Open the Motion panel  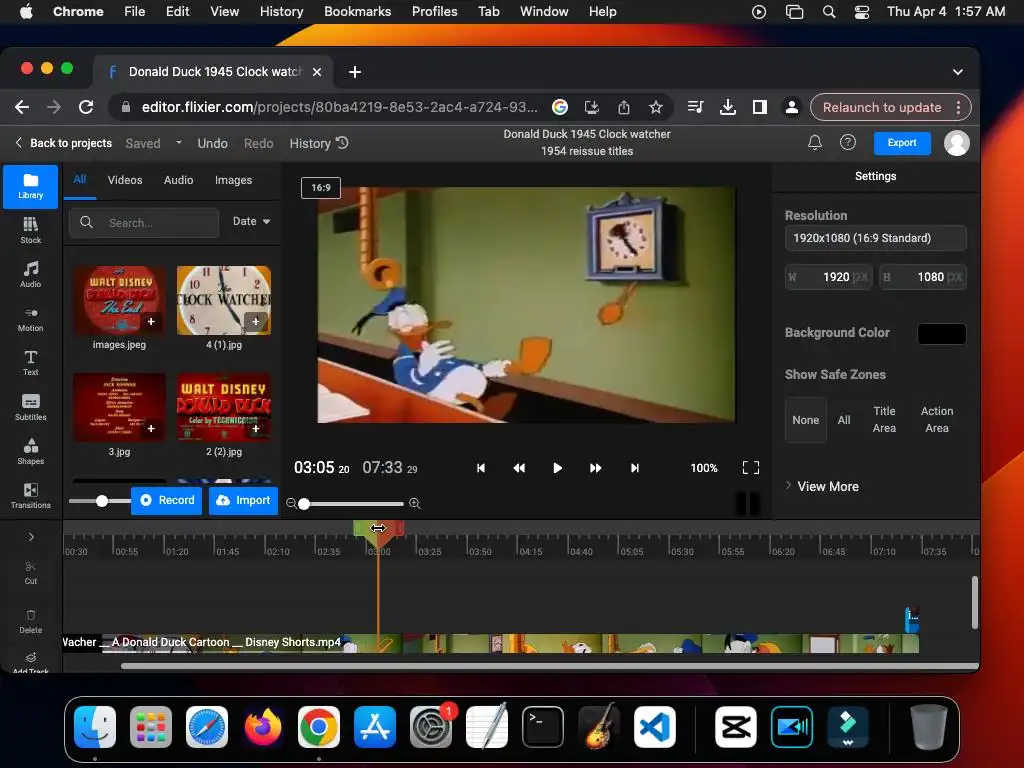31,319
